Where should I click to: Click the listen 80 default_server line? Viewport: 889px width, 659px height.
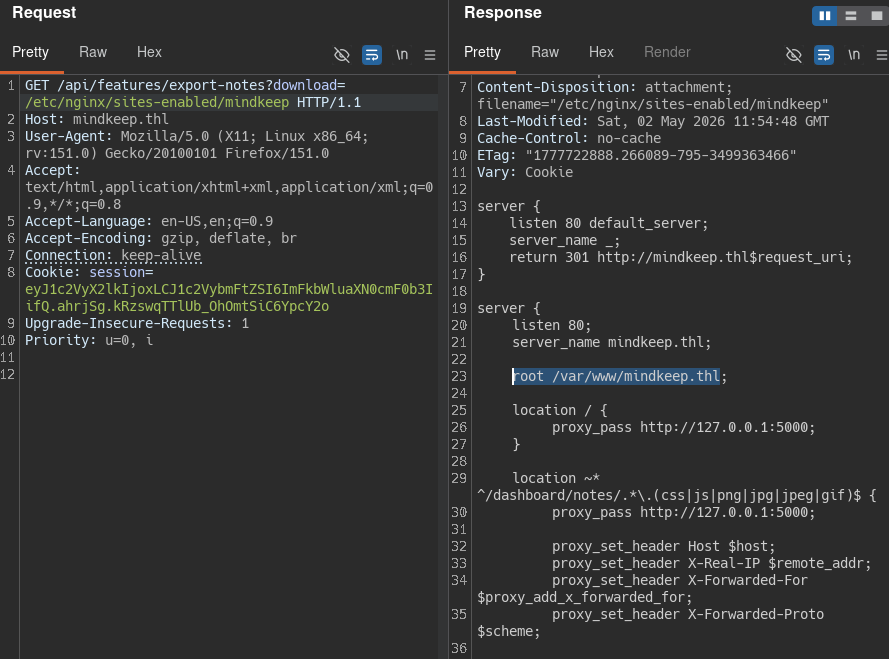tap(609, 223)
